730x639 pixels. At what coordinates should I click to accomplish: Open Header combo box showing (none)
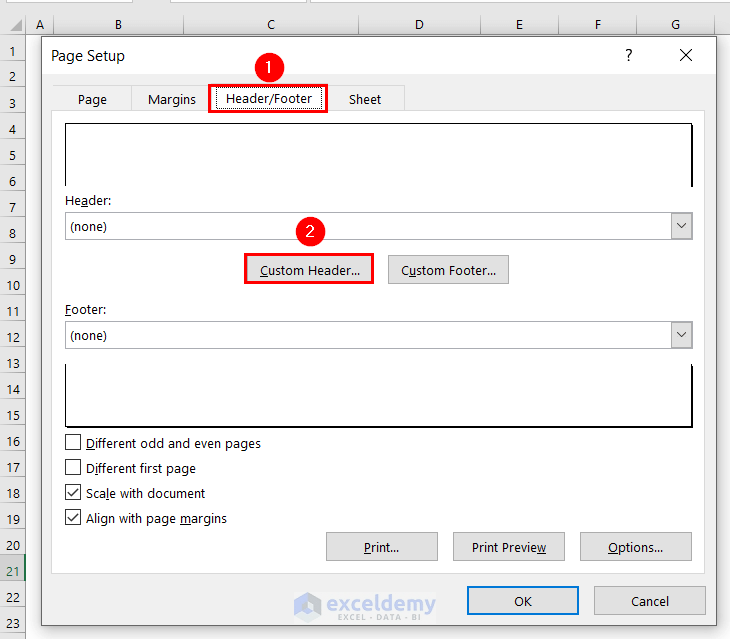pyautogui.click(x=379, y=226)
